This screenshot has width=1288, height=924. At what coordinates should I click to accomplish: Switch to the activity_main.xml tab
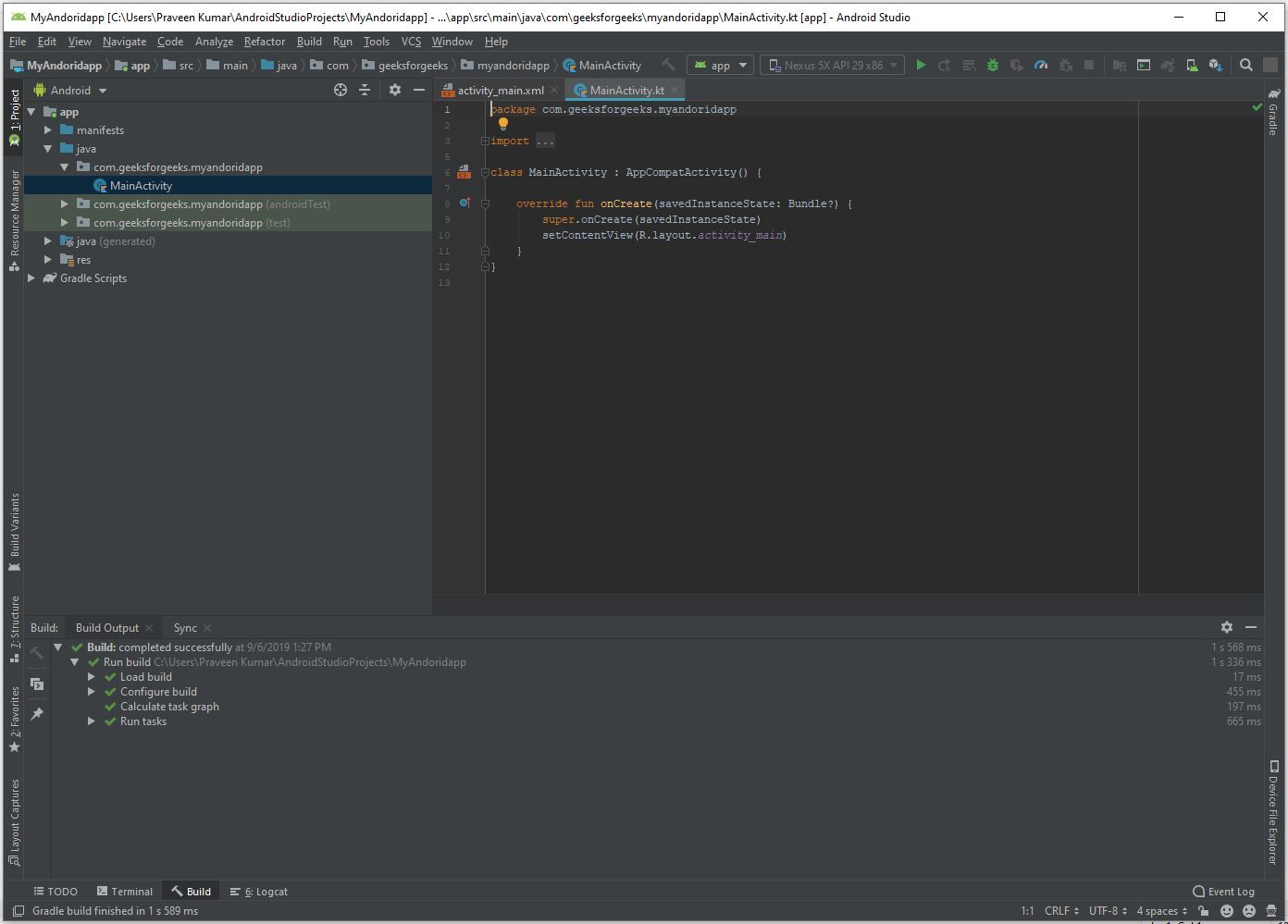(500, 91)
